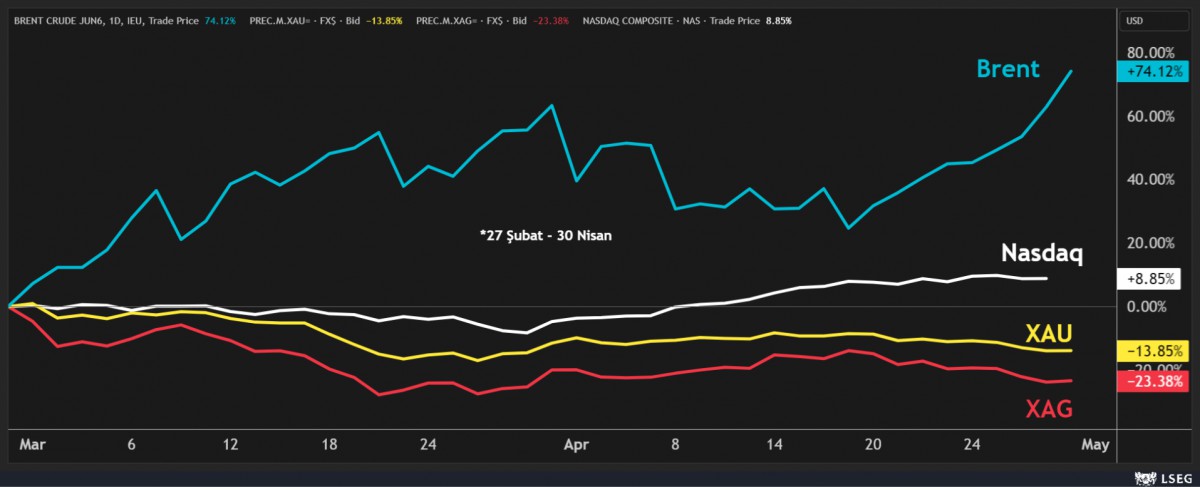Image resolution: width=1200 pixels, height=487 pixels.
Task: Click the Brent line label
Action: click(x=1008, y=69)
